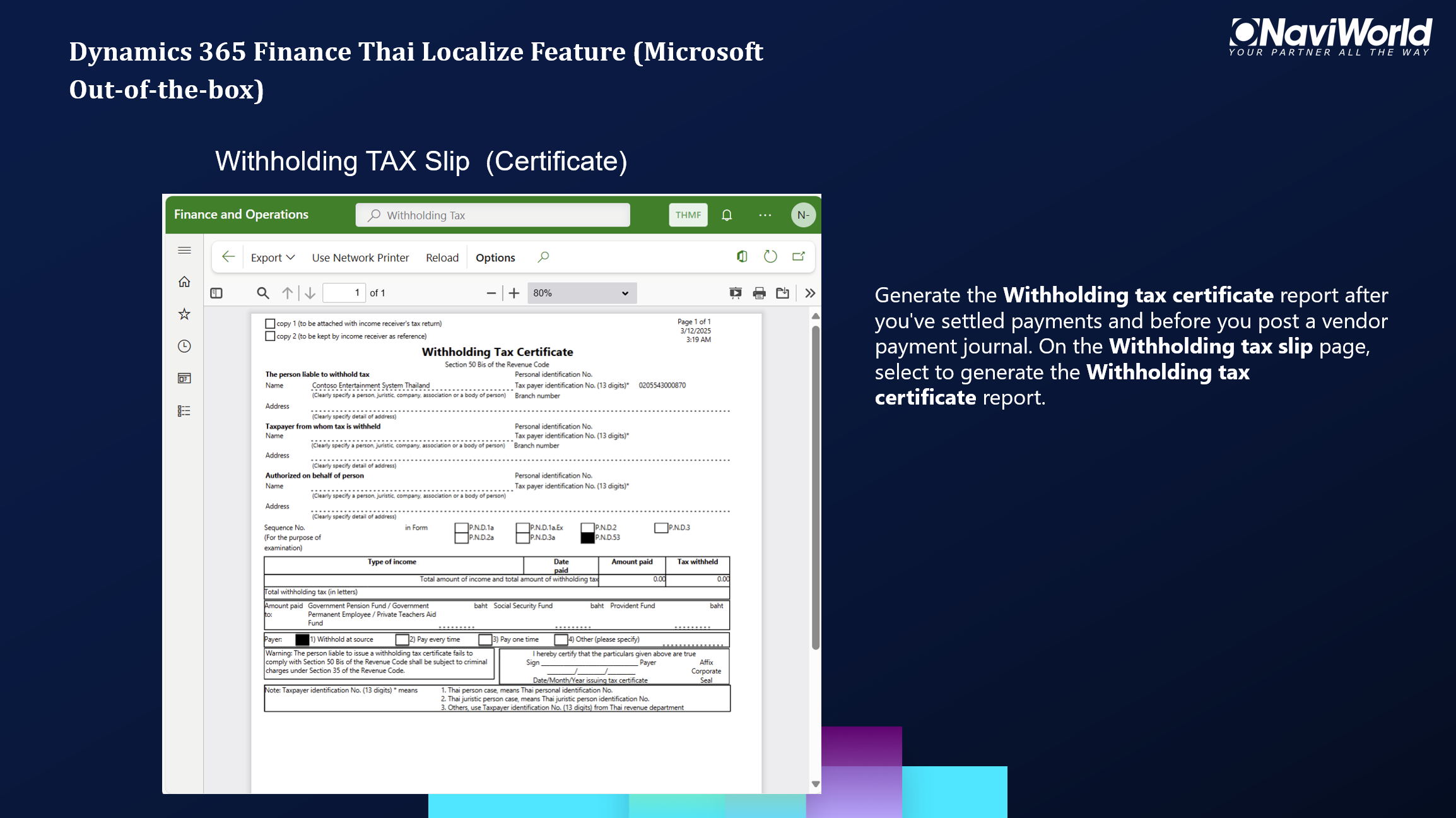Image resolution: width=1456 pixels, height=818 pixels.
Task: Click the report vertical scrollbar thumb
Action: (x=816, y=488)
